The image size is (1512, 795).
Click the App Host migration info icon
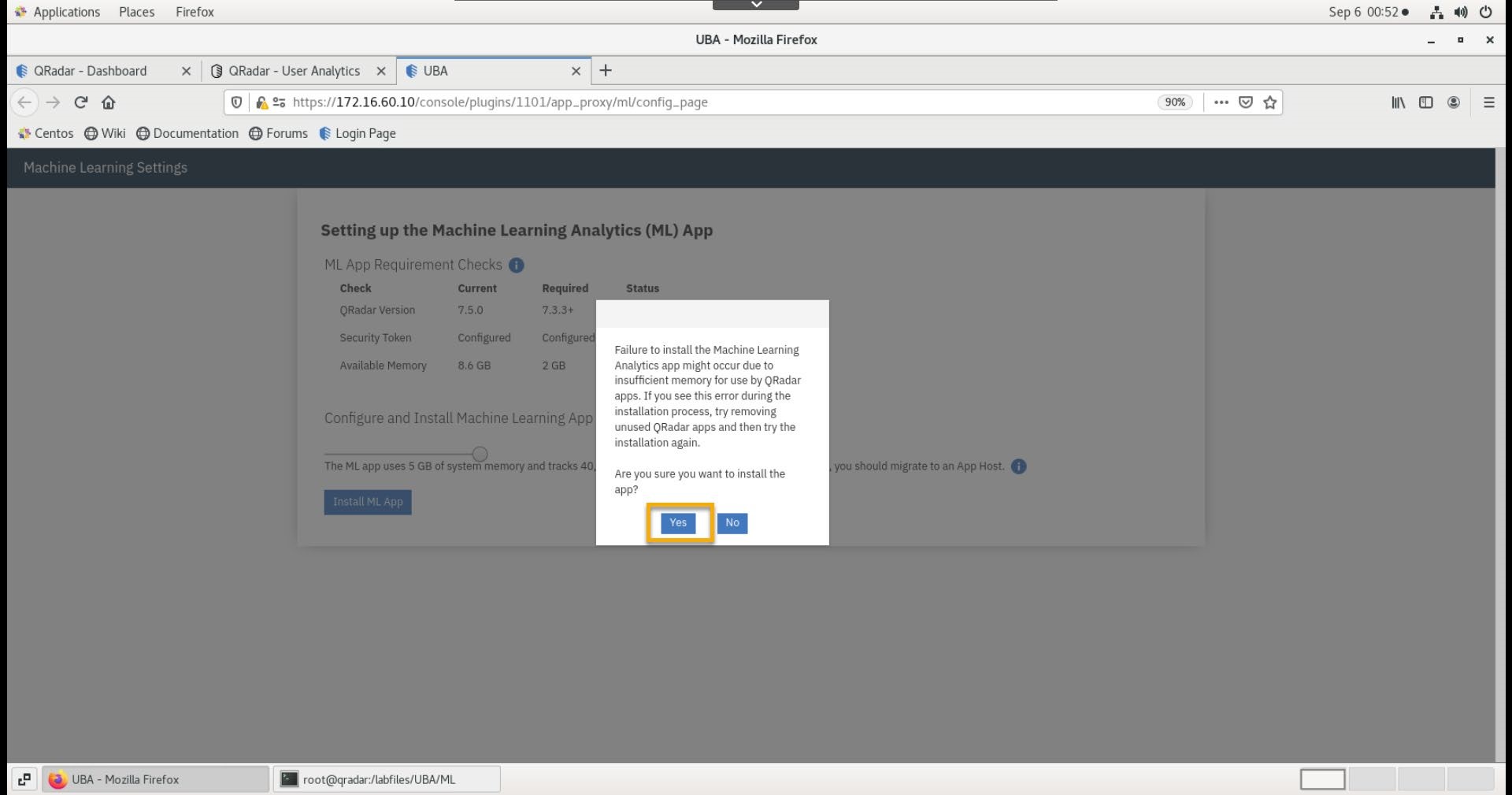[1018, 466]
